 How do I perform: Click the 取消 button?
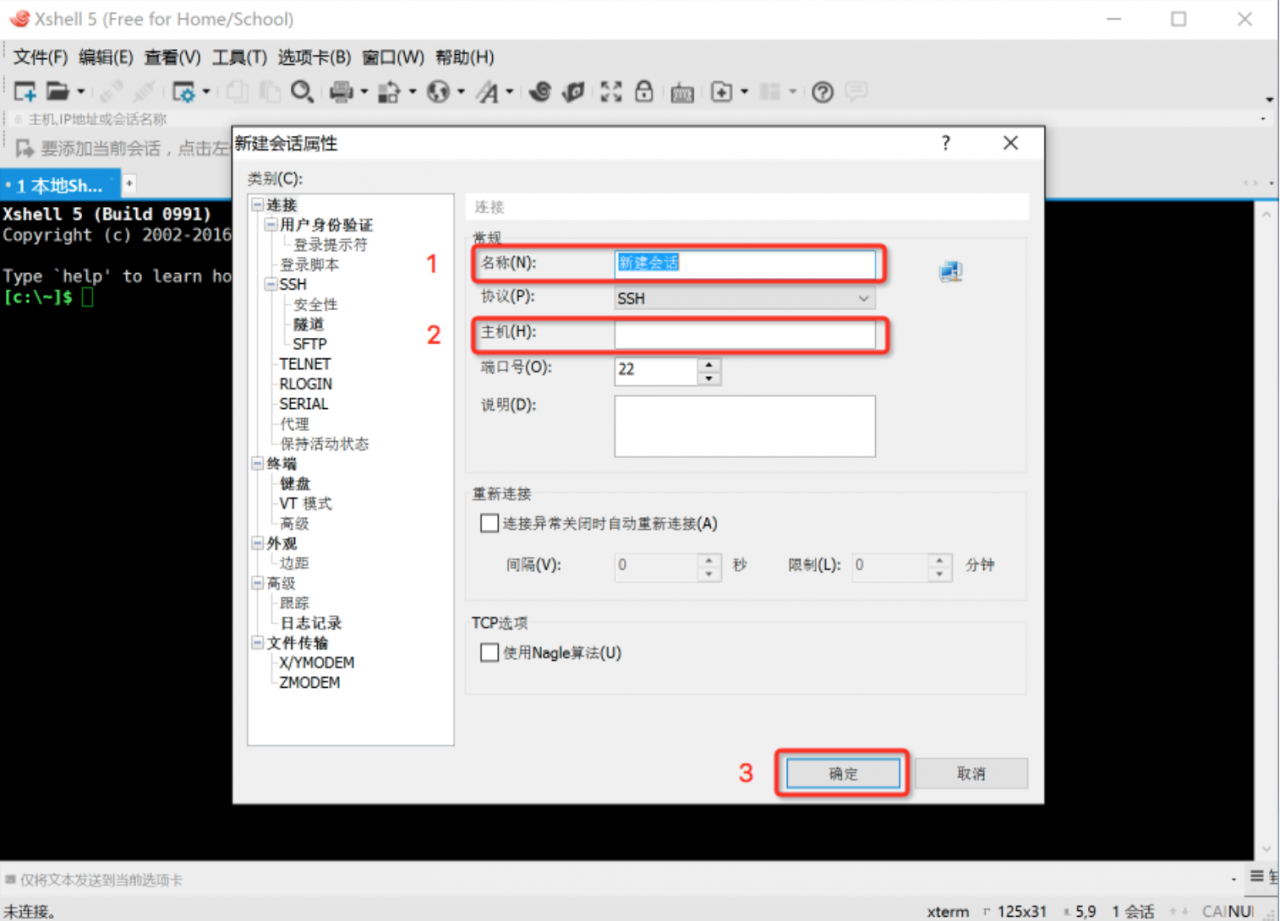[x=971, y=773]
